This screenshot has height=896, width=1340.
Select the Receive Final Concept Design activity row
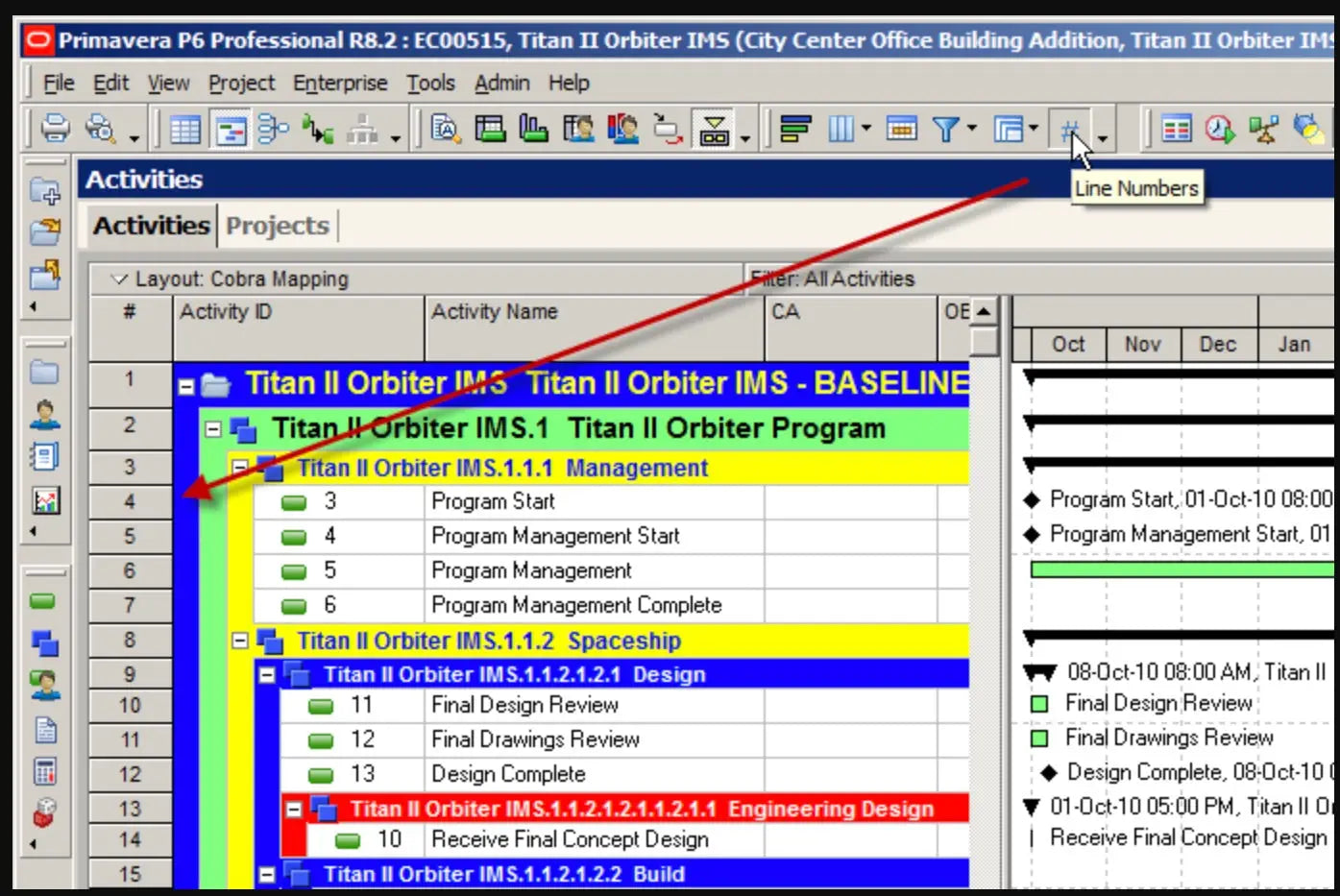[571, 838]
